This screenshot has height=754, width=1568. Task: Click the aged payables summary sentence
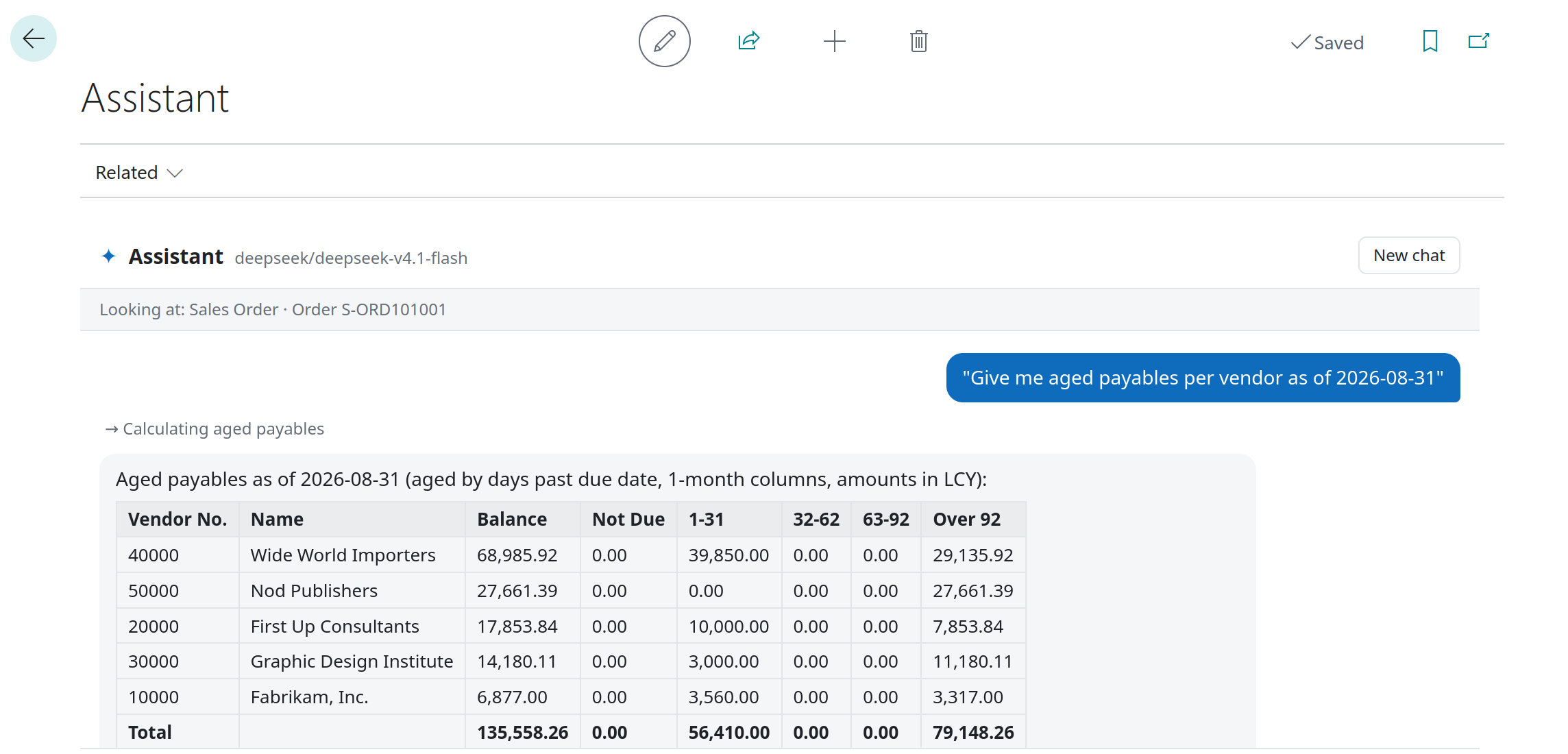(x=551, y=478)
